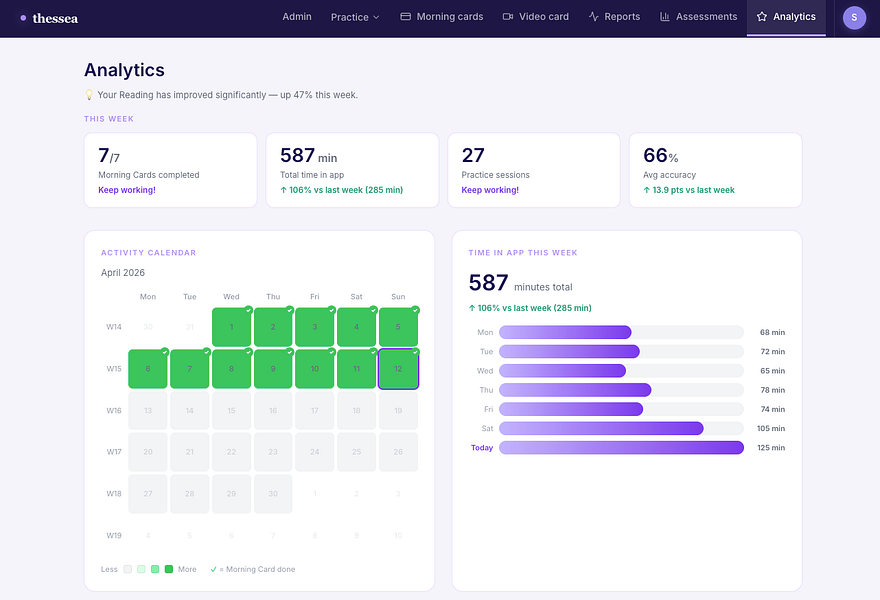Image resolution: width=880 pixels, height=600 pixels.
Task: Select April 9 calendar day
Action: 273,369
